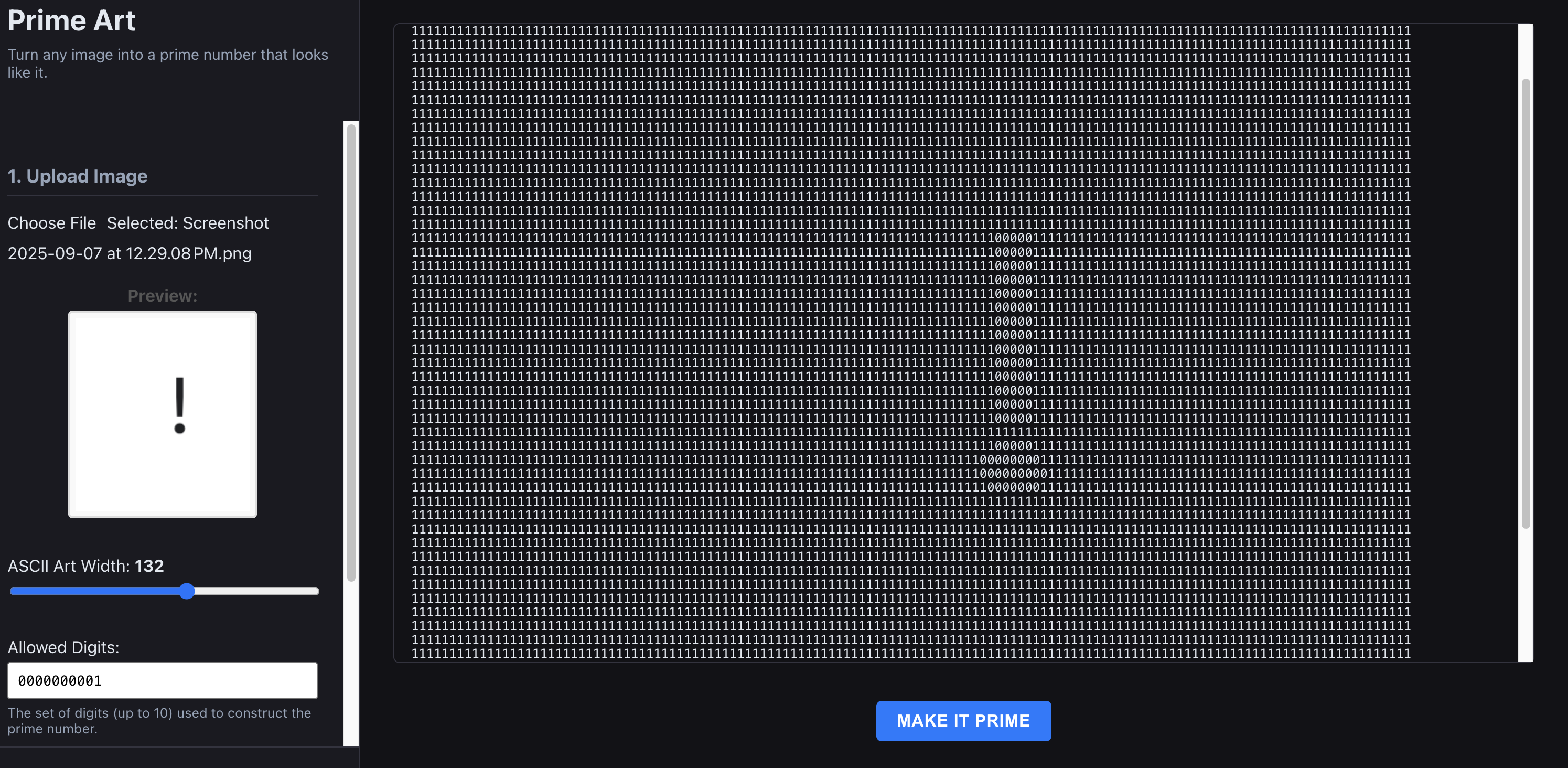Screen dimensions: 1568x768
Task: Click the left sidebar scrollbar thumb
Action: coord(351,353)
